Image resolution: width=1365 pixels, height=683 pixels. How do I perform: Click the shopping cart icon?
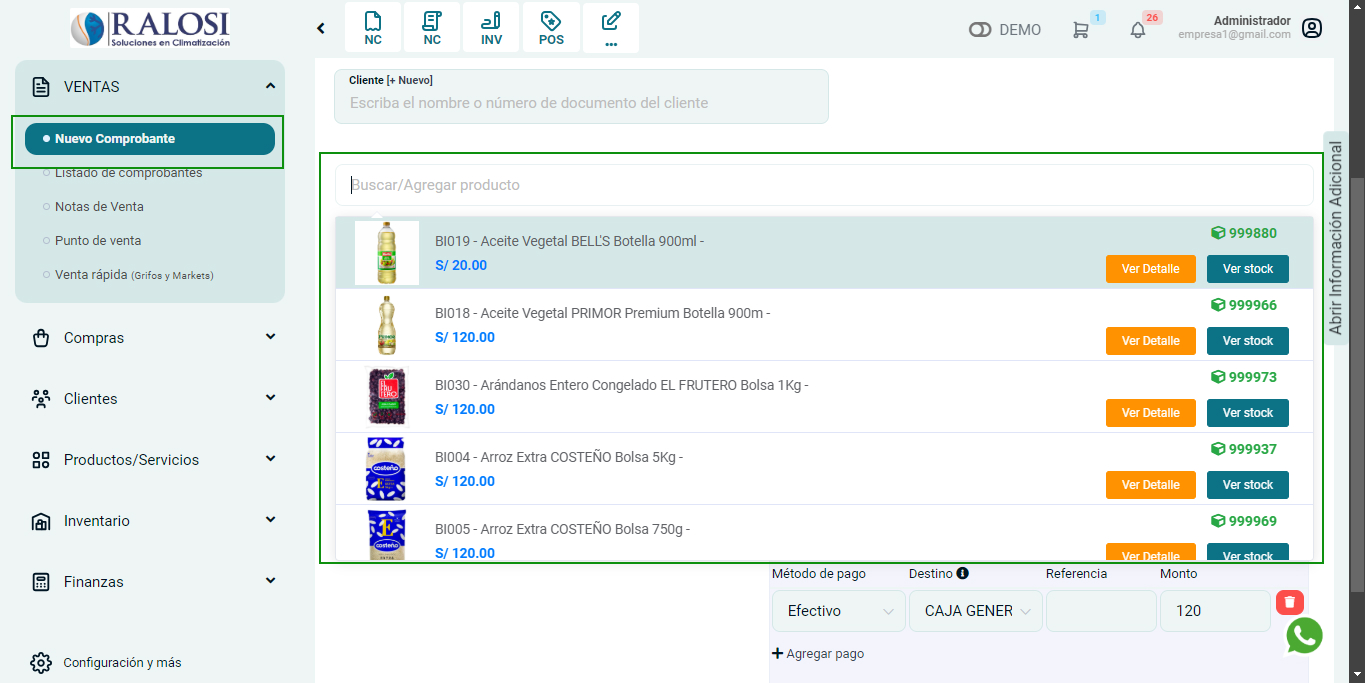[x=1080, y=30]
